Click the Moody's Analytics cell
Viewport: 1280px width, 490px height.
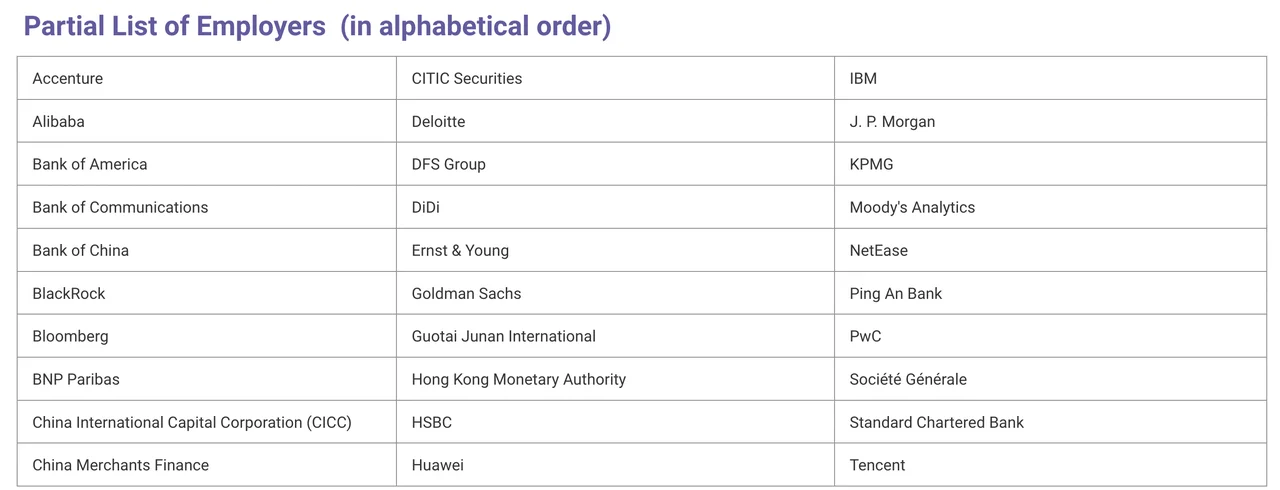pyautogui.click(x=913, y=208)
